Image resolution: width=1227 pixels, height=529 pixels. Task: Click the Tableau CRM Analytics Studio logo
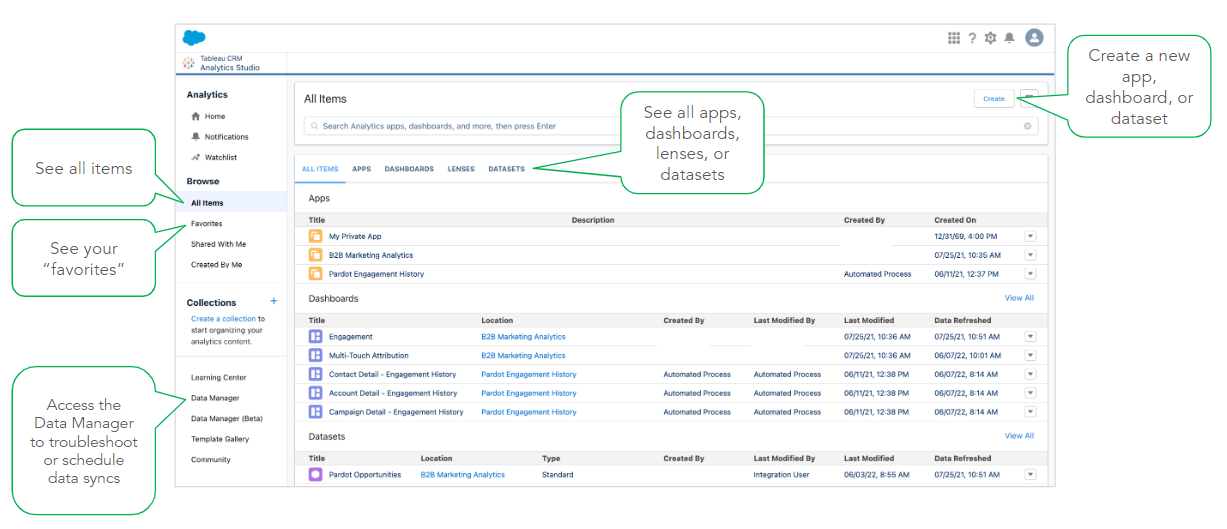[188, 63]
